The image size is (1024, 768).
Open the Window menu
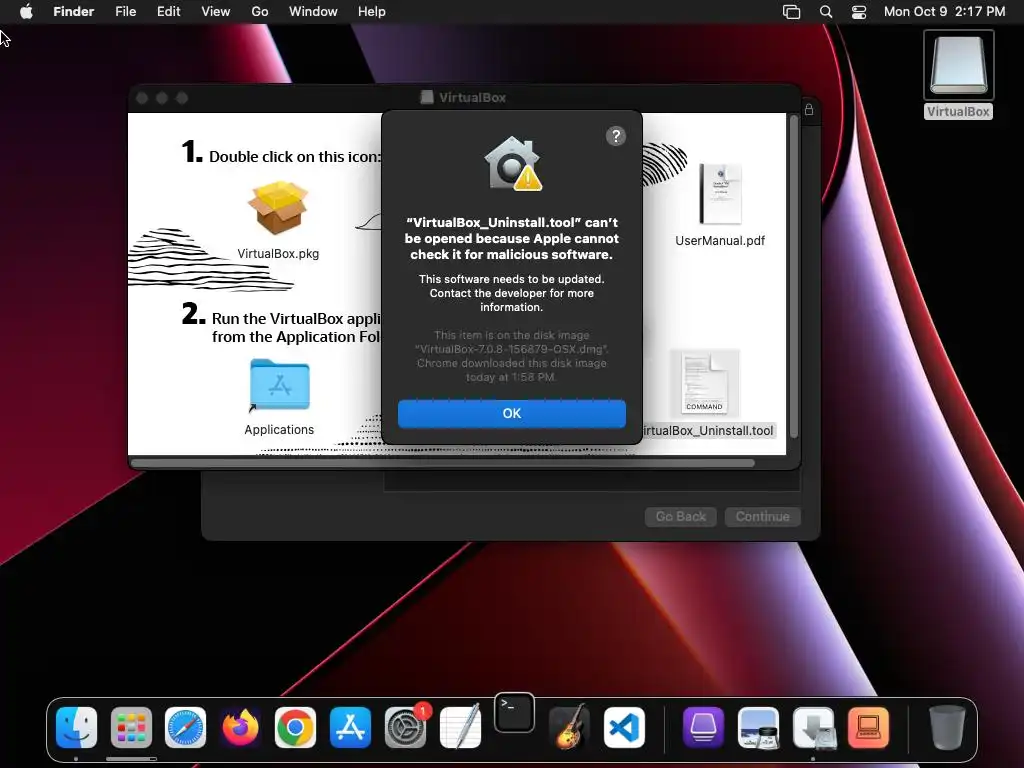tap(313, 12)
